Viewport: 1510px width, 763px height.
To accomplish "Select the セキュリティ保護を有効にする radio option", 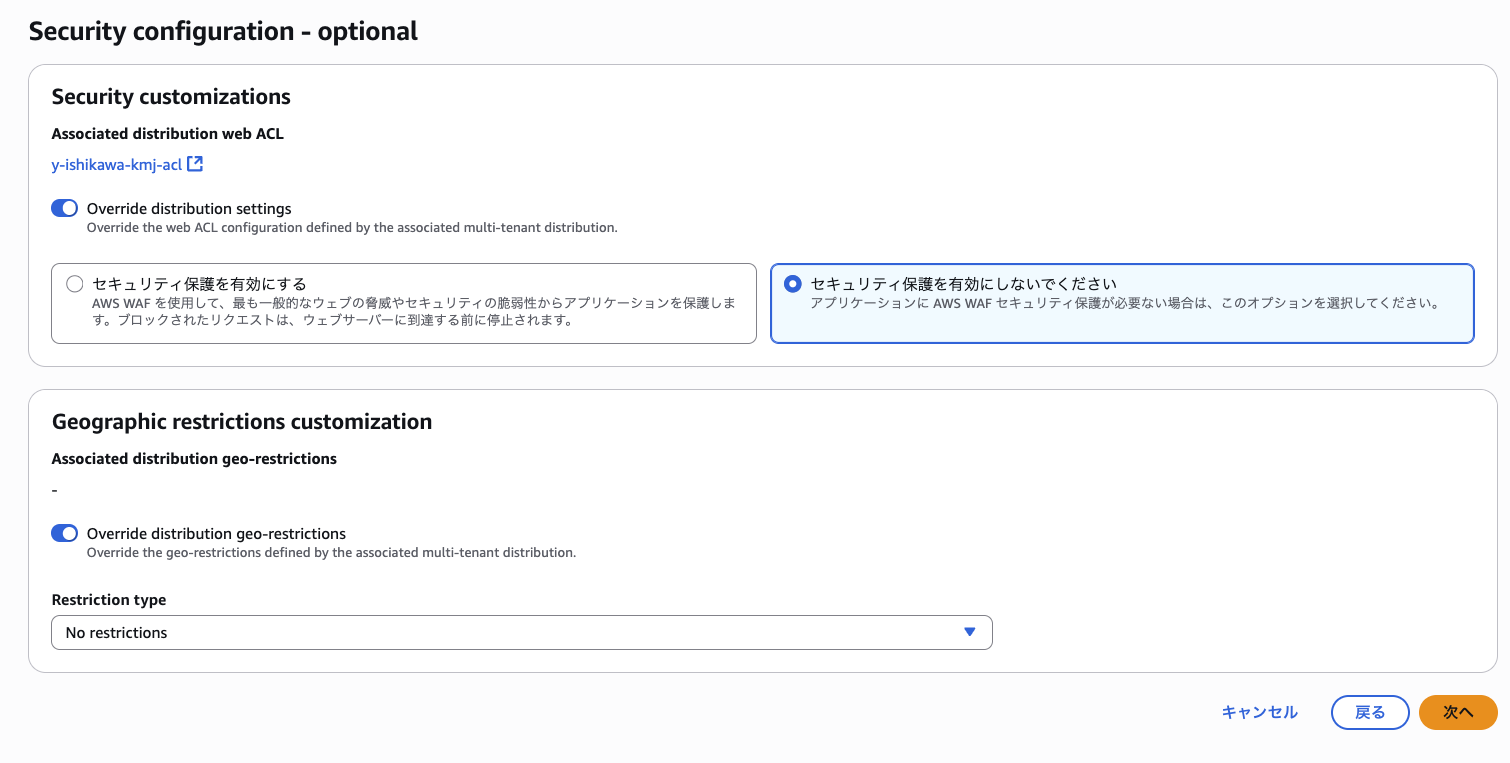I will [x=75, y=283].
